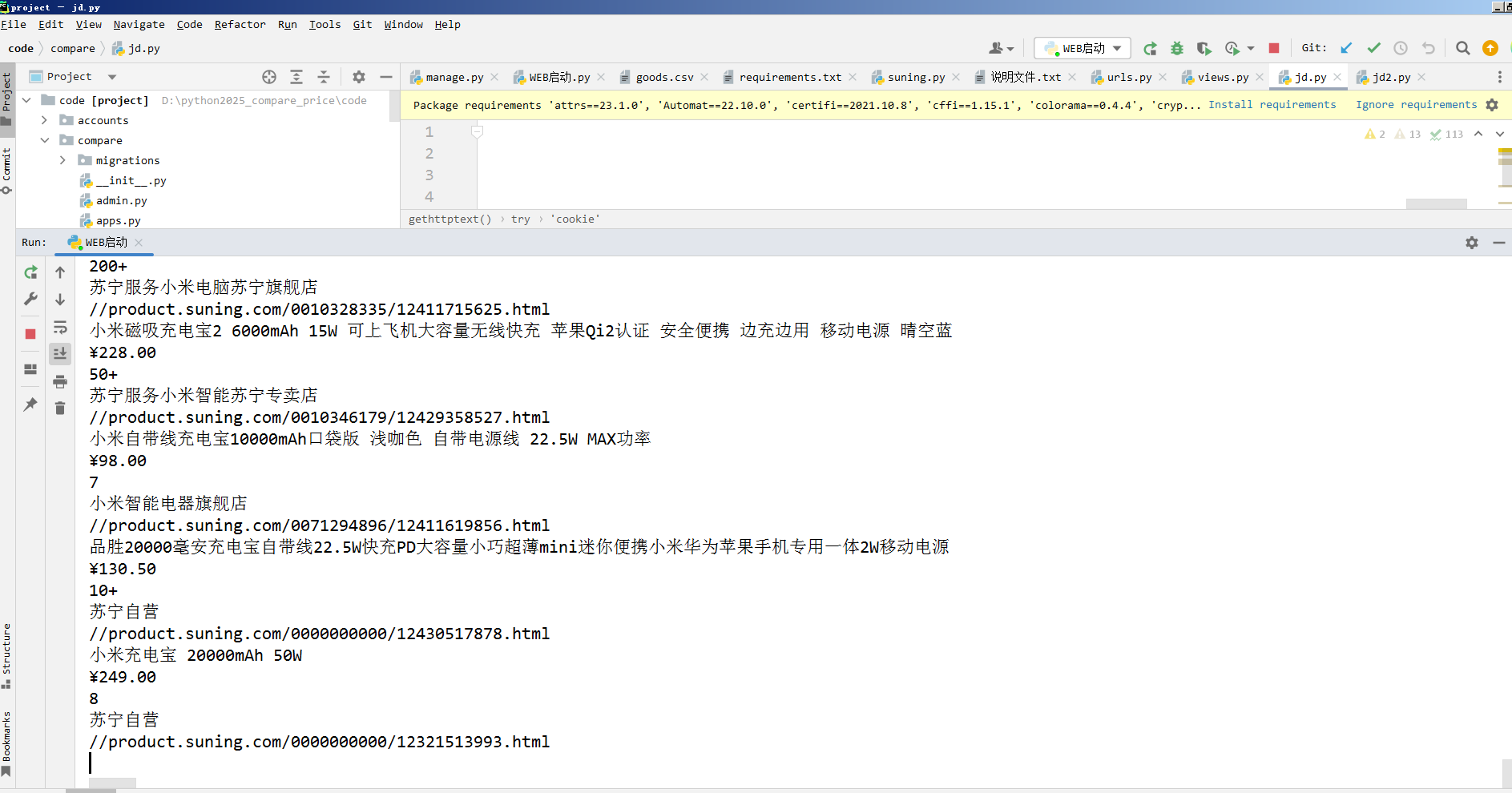Close the goods.csv tab
The width and height of the screenshot is (1512, 793).
704,77
